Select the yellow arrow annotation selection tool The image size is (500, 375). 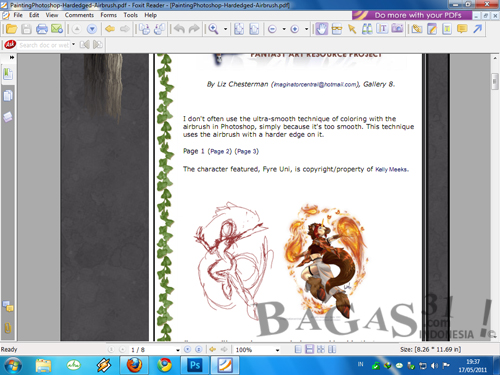pos(352,29)
